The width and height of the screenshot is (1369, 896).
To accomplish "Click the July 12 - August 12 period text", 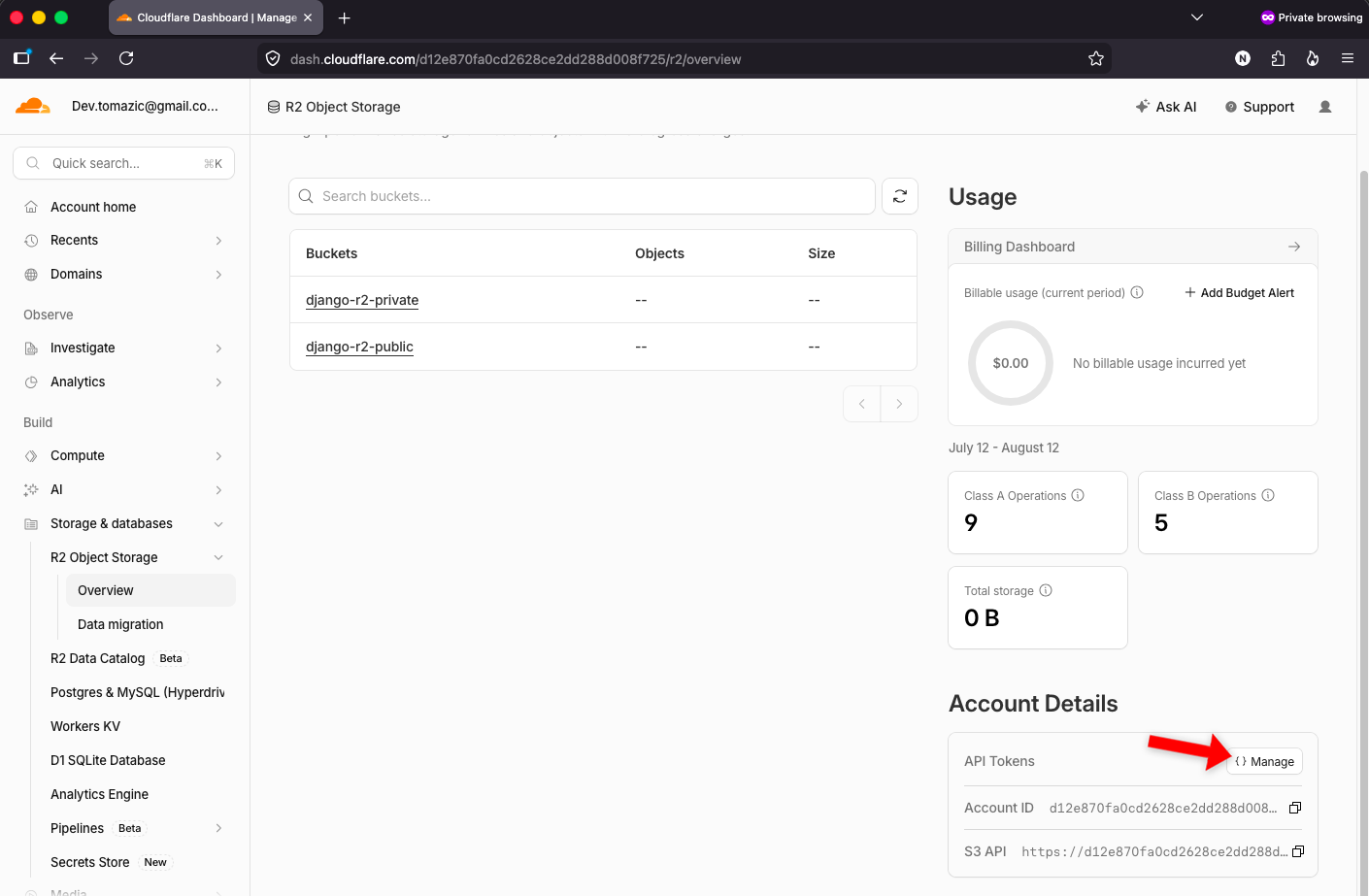I will (1004, 448).
